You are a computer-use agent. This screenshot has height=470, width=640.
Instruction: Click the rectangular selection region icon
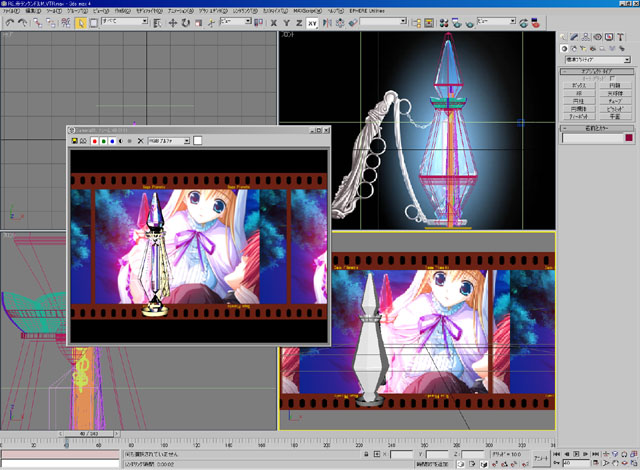click(x=93, y=23)
